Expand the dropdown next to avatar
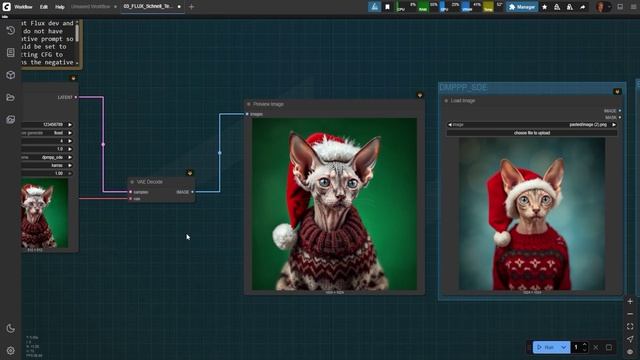The image size is (640, 360). (609, 7)
